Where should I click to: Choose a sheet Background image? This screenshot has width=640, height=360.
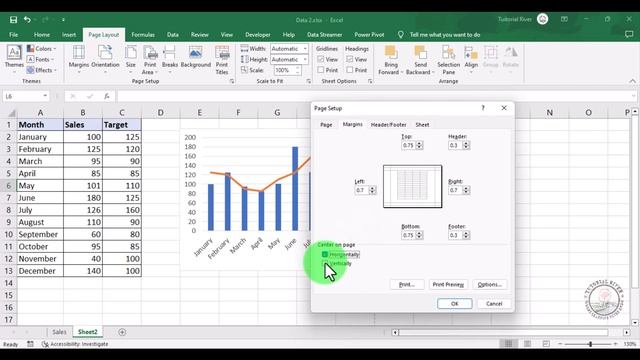[x=196, y=58]
